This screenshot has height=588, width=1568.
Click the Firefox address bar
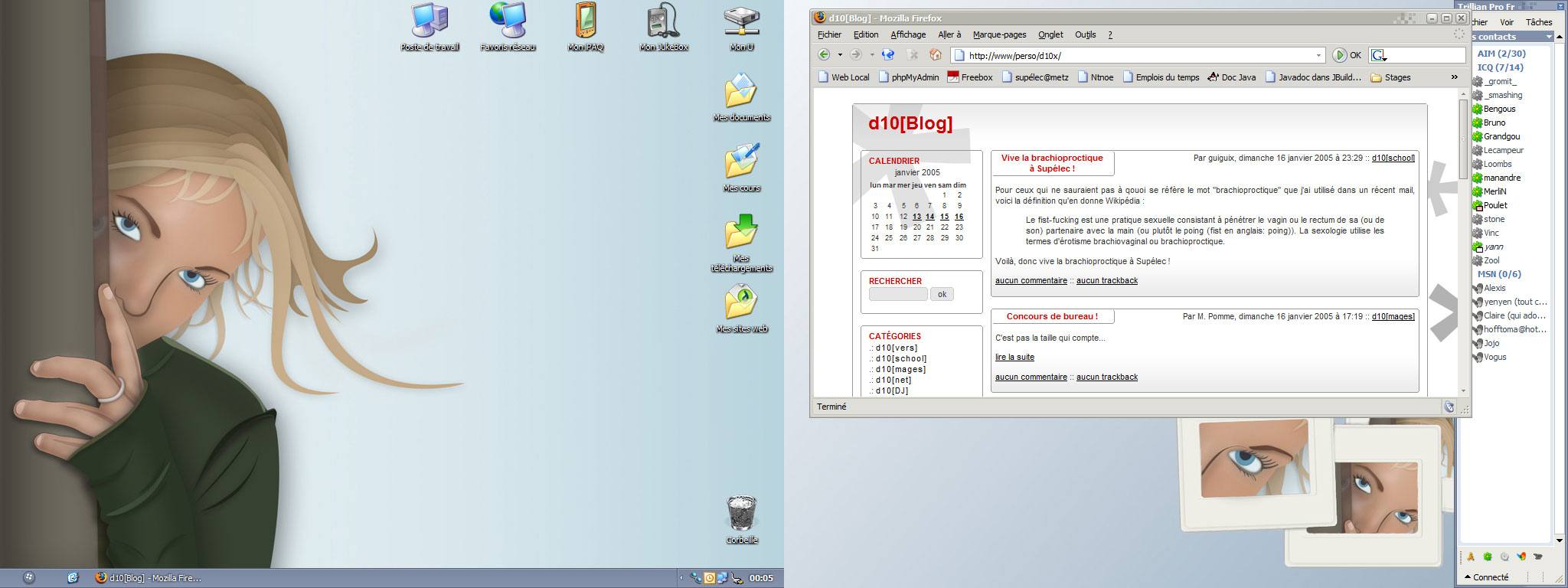pos(1138,55)
